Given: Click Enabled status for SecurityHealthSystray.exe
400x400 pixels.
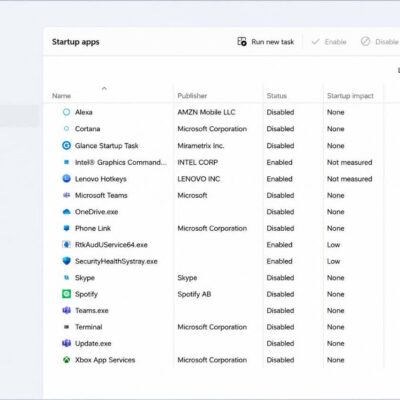Looking at the screenshot, I should point(279,261).
